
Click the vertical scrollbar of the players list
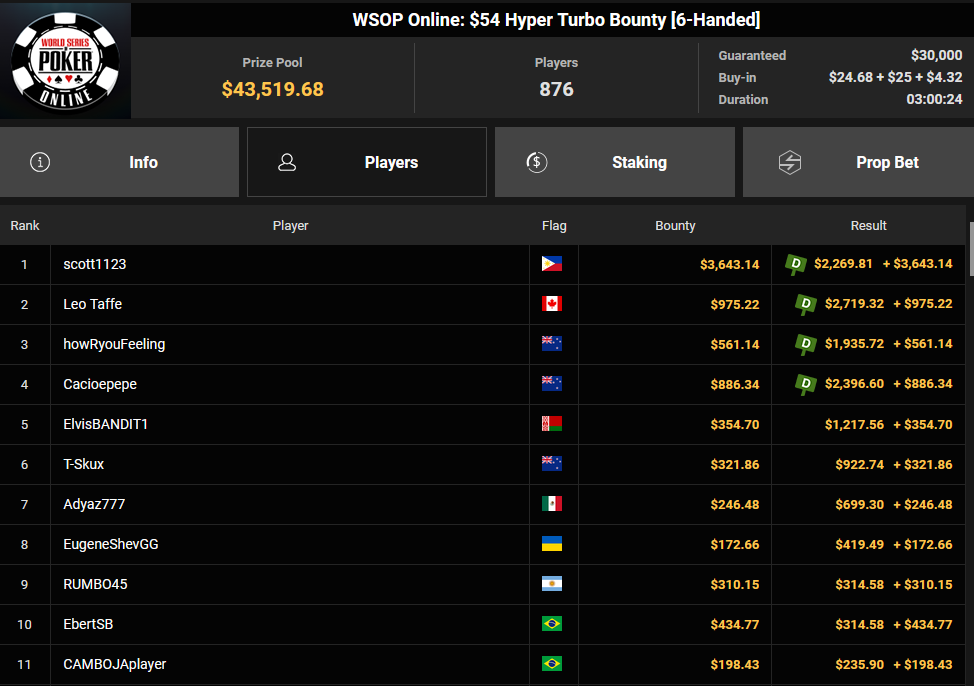tap(971, 249)
